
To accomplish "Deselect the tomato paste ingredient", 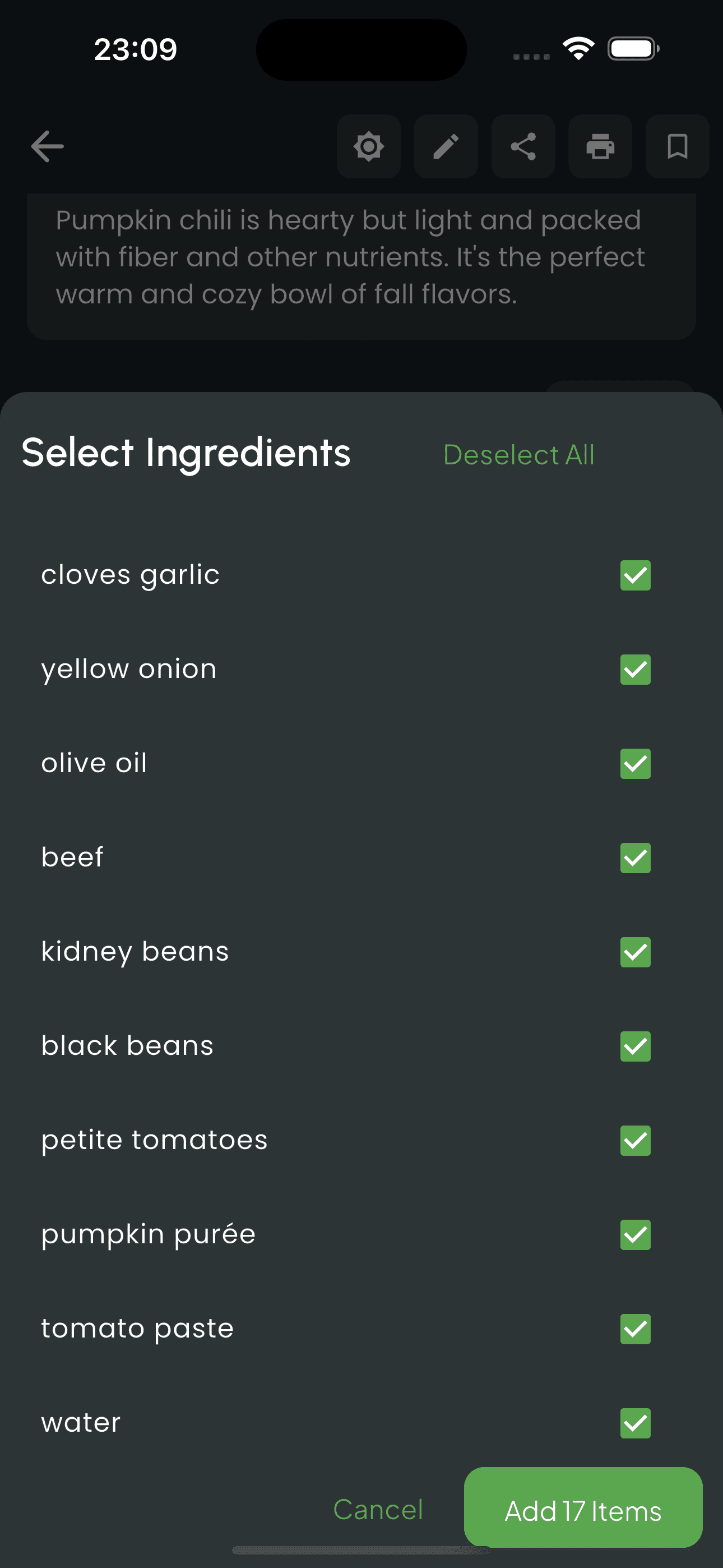I will coord(635,1330).
